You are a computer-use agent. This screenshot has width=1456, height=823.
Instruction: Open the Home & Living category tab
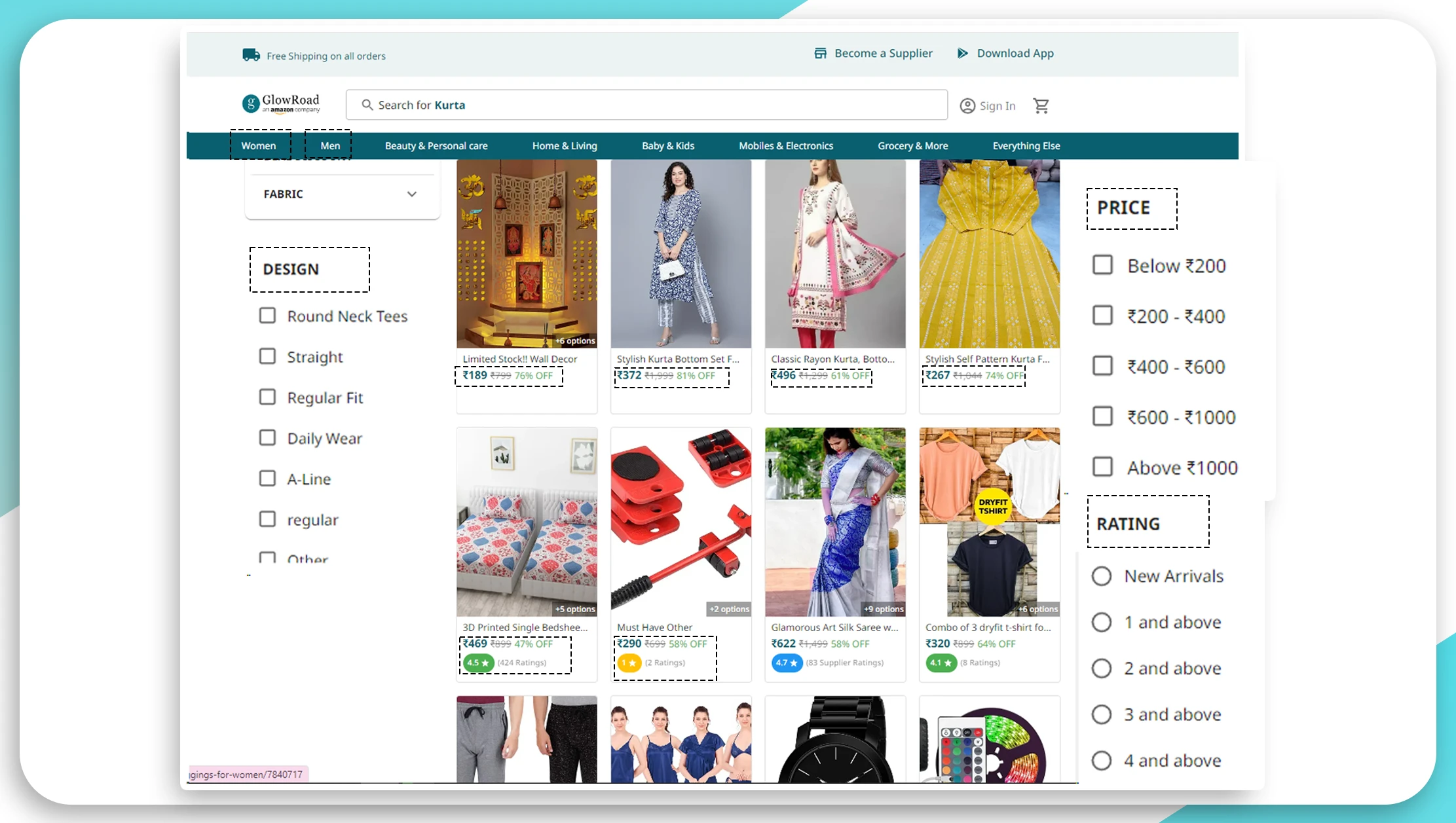(564, 145)
